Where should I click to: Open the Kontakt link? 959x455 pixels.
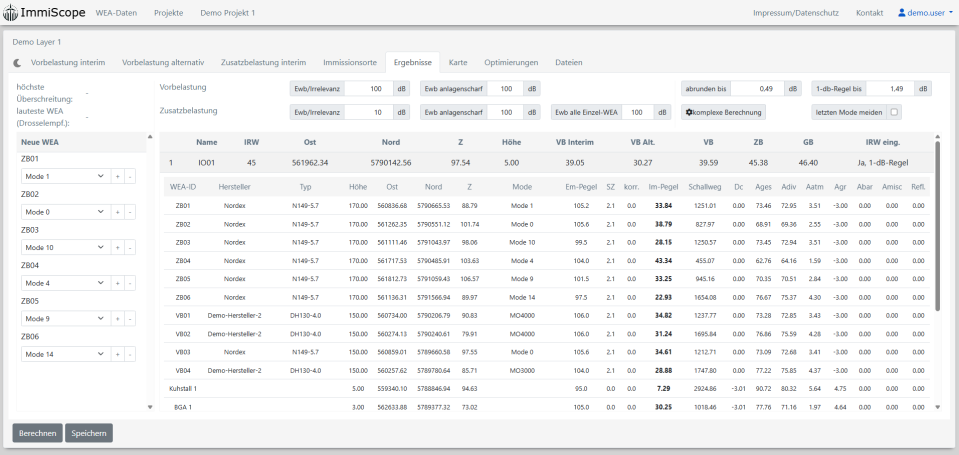point(869,13)
